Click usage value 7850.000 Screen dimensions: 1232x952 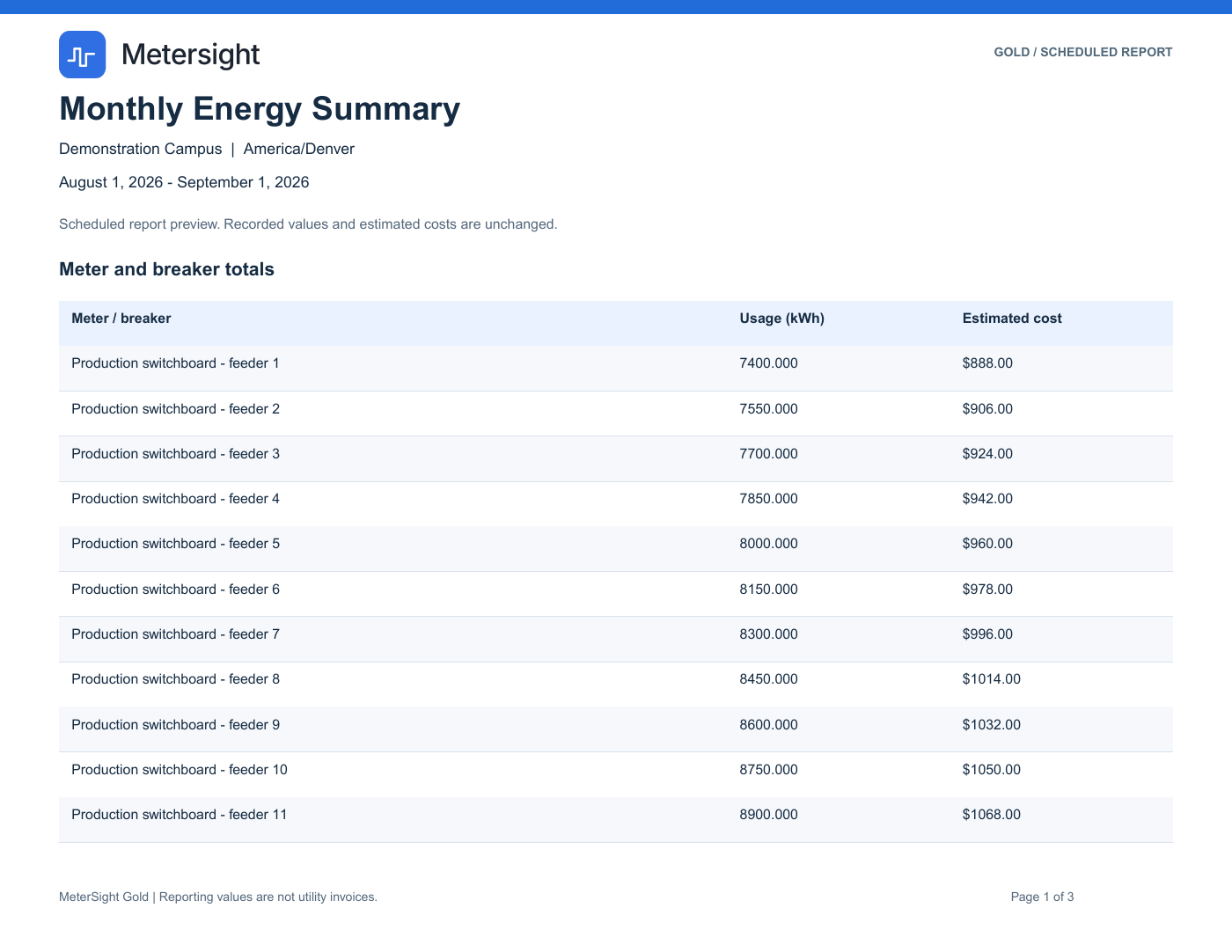click(x=769, y=499)
